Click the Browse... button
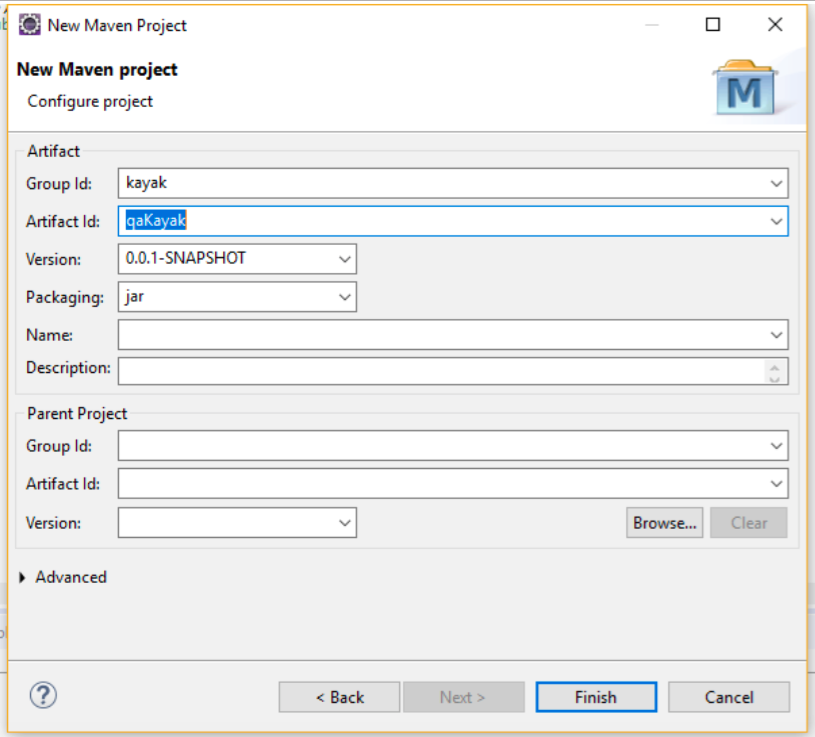This screenshot has height=737, width=815. 665,523
